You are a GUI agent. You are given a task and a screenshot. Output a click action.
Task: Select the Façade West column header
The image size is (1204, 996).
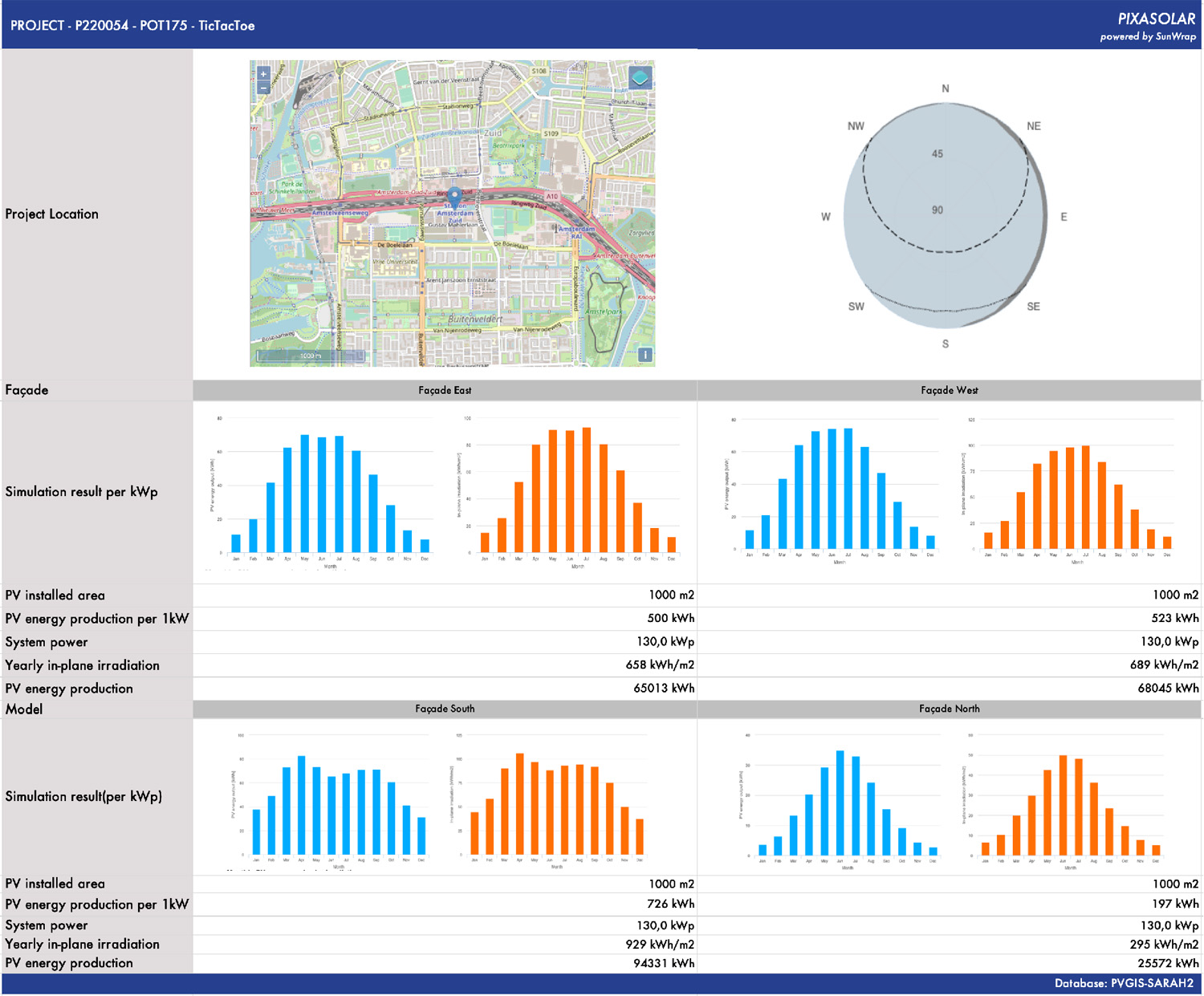pyautogui.click(x=949, y=391)
